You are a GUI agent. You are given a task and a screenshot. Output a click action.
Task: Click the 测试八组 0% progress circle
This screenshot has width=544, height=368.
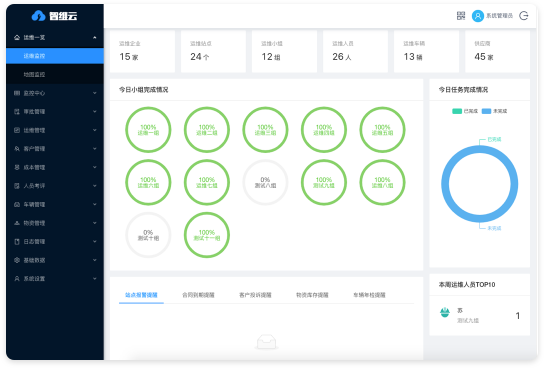pos(265,182)
